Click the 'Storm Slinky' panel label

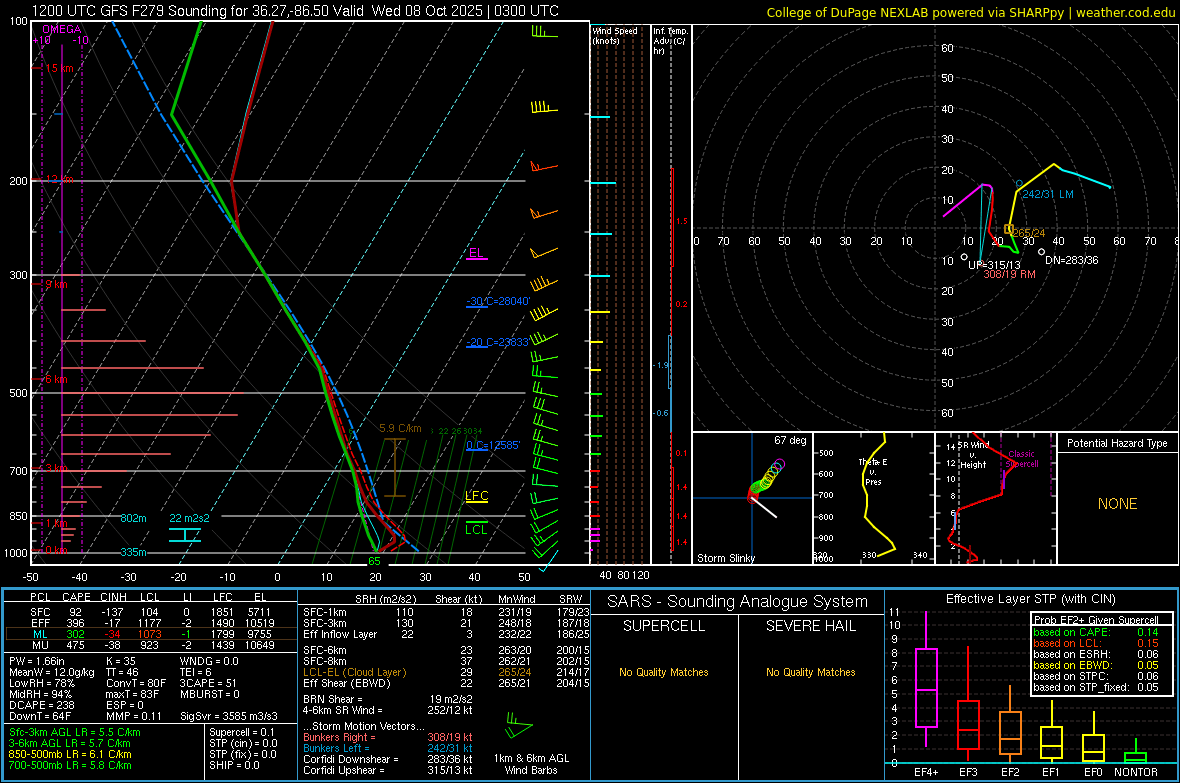click(x=725, y=558)
